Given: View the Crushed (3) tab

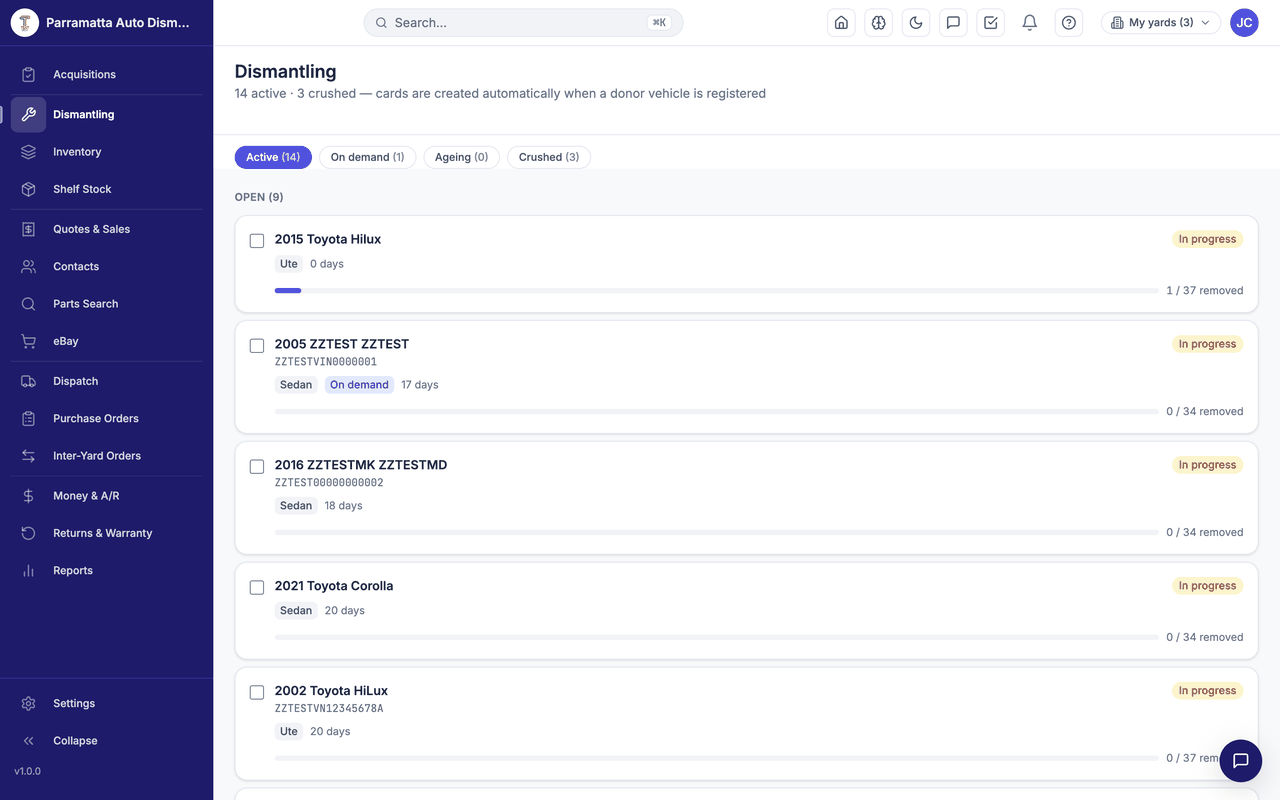Looking at the screenshot, I should (x=549, y=157).
